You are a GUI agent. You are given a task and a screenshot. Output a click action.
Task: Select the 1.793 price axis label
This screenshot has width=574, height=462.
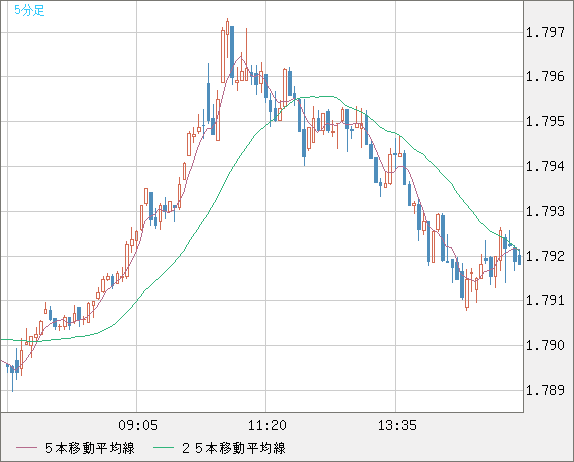pyautogui.click(x=545, y=211)
